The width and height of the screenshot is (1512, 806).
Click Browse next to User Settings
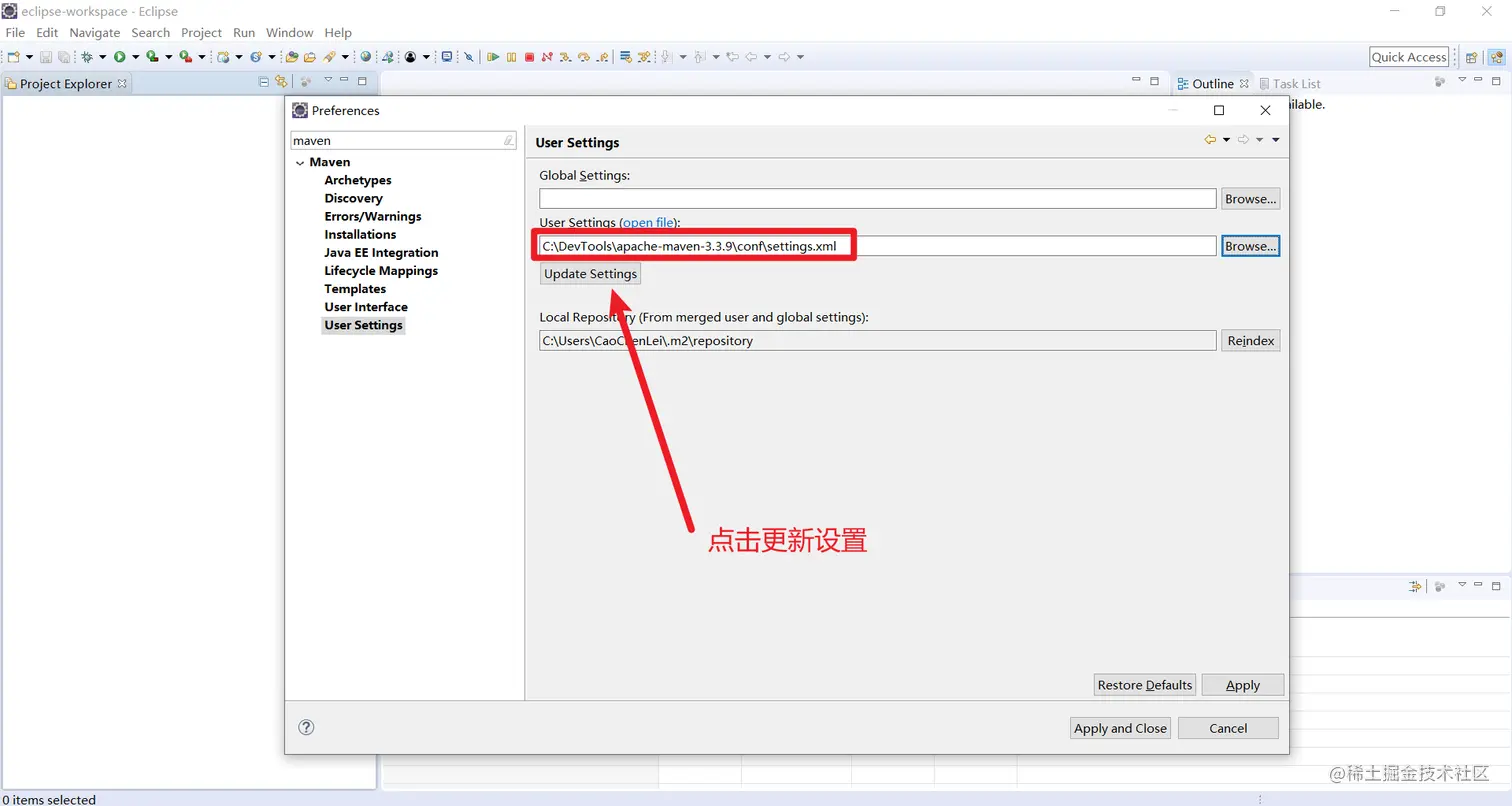click(x=1250, y=246)
